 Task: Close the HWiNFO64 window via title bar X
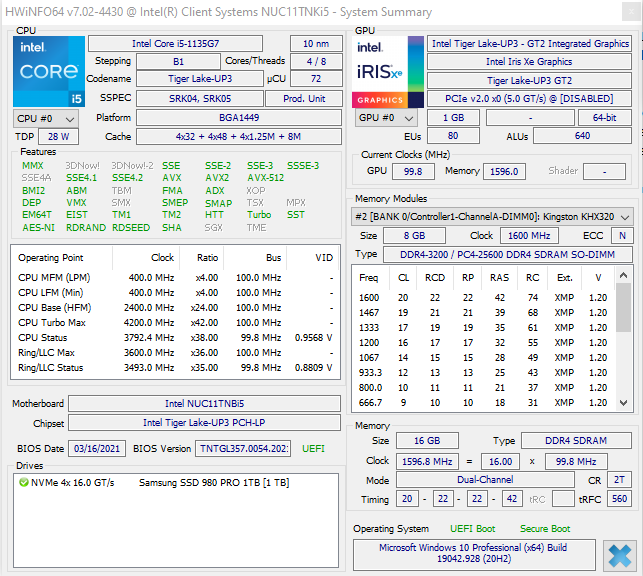pos(632,12)
